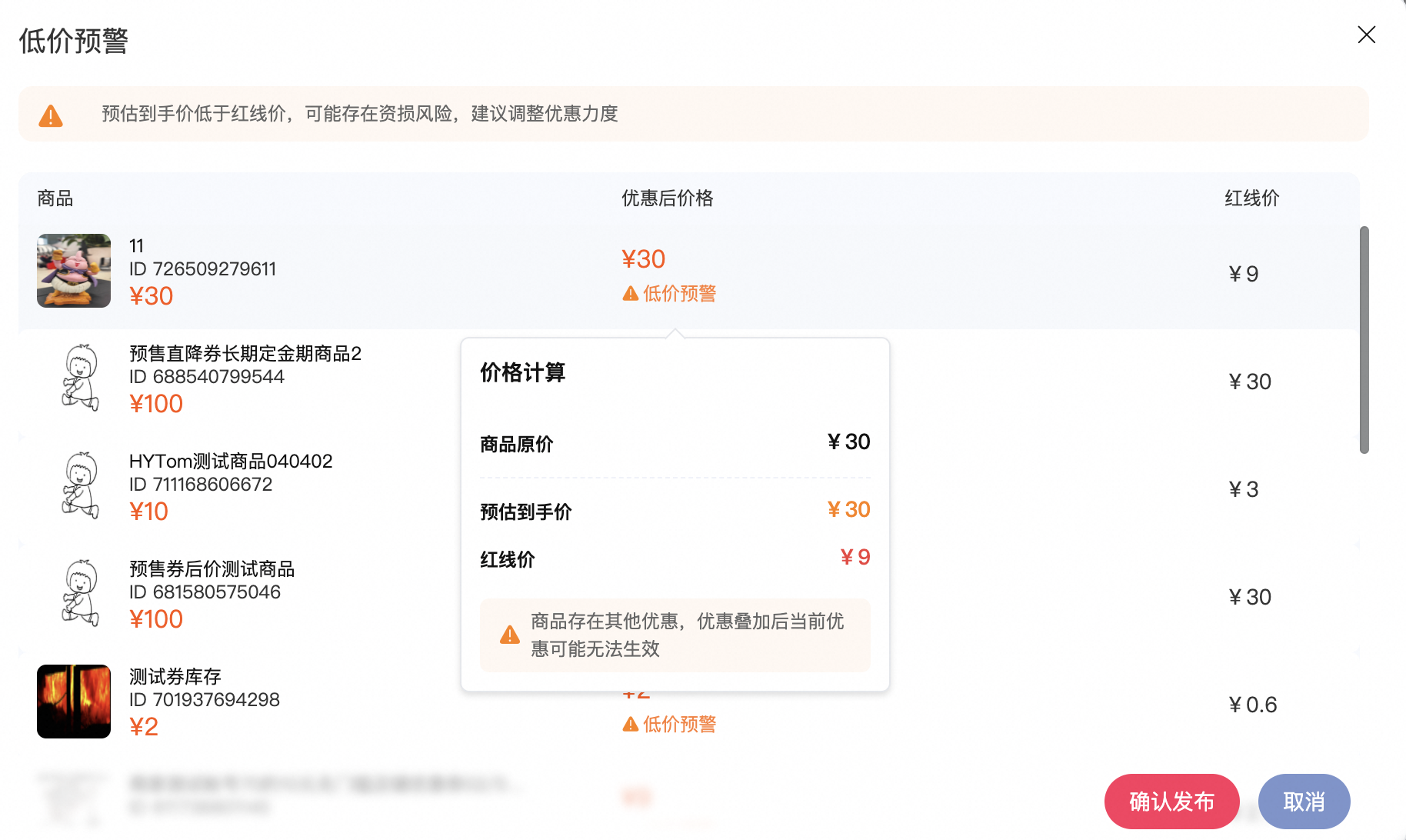This screenshot has height=840, width=1406.
Task: Close the 低价预警 dialog with X icon
Action: point(1366,35)
